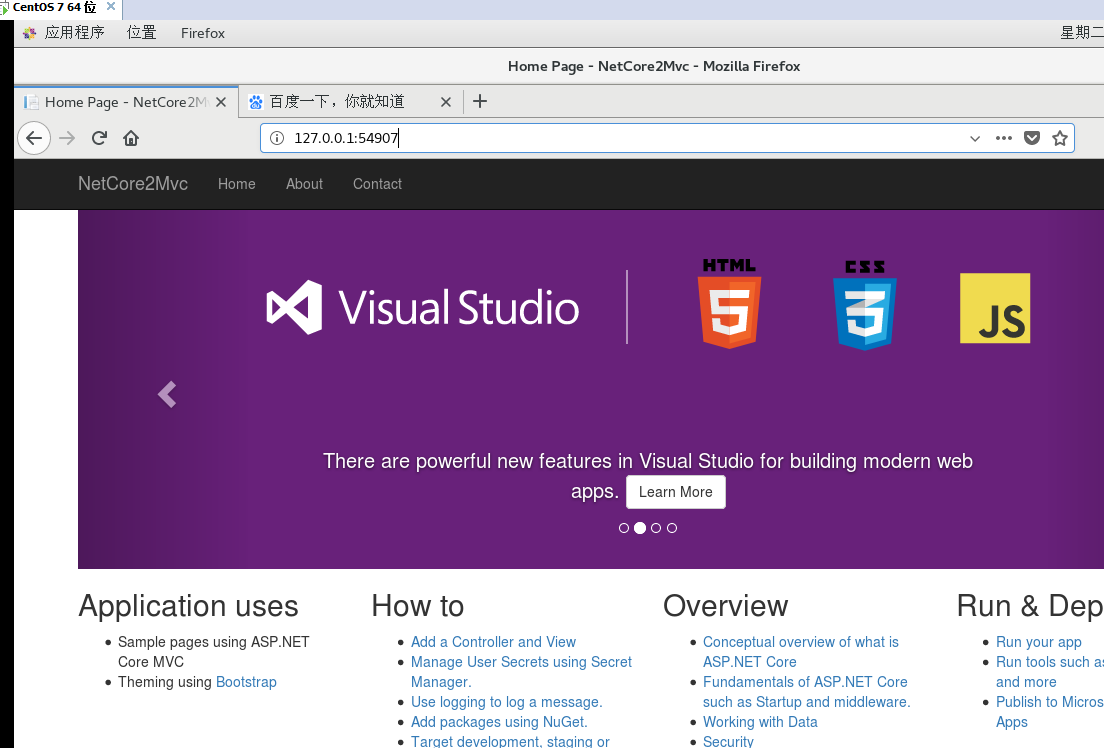
Task: Save page to Pocket icon
Action: click(x=1031, y=138)
